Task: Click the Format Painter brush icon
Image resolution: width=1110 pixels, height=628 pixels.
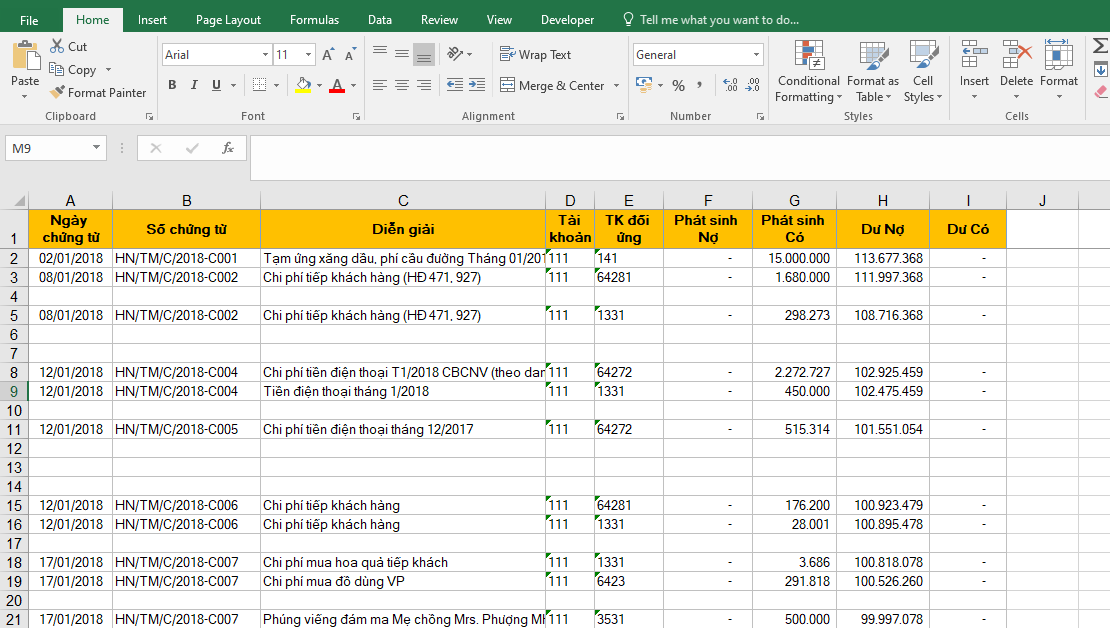Action: click(57, 92)
